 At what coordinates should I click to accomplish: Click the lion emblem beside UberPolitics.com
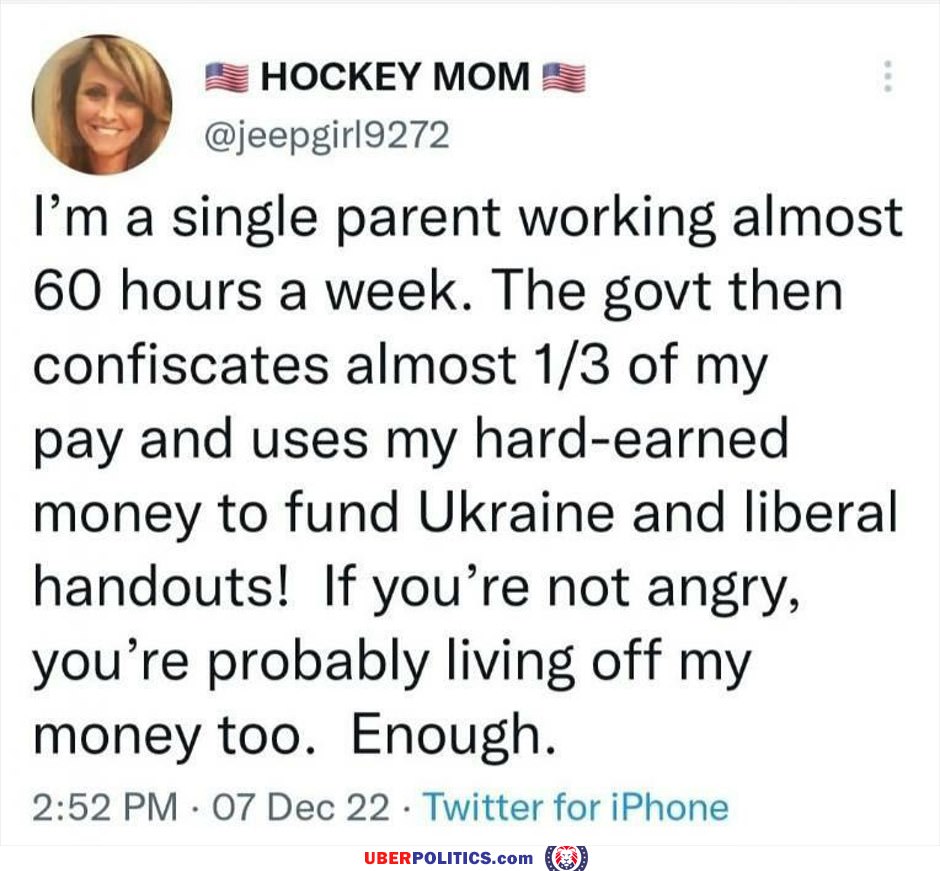(565, 858)
